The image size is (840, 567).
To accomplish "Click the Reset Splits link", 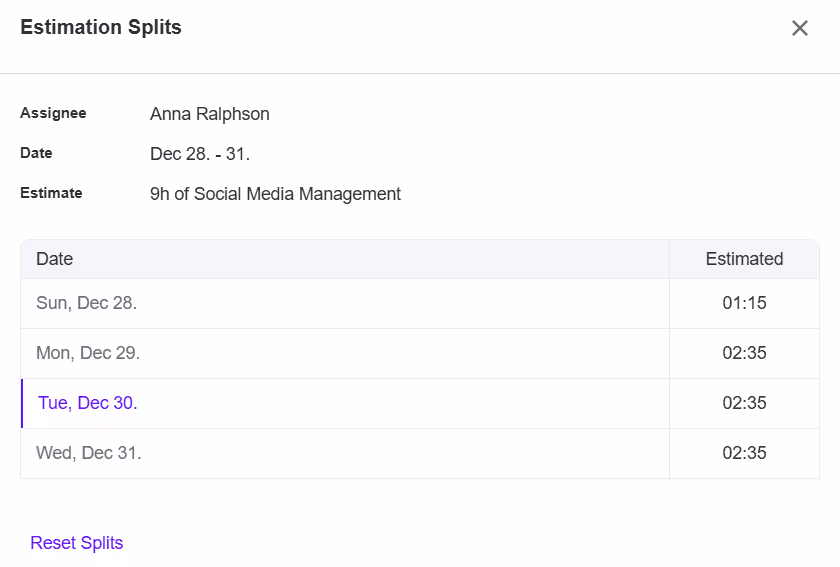I will (77, 543).
